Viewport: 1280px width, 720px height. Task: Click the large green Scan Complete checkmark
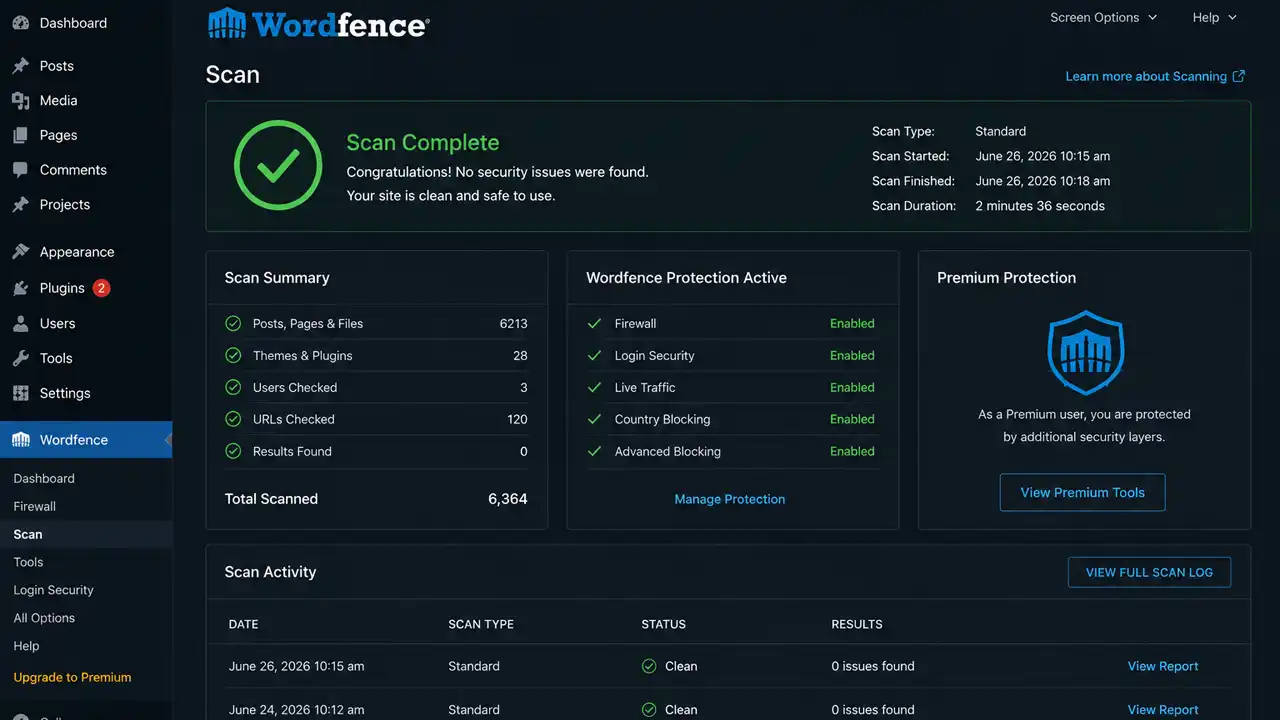pos(278,166)
